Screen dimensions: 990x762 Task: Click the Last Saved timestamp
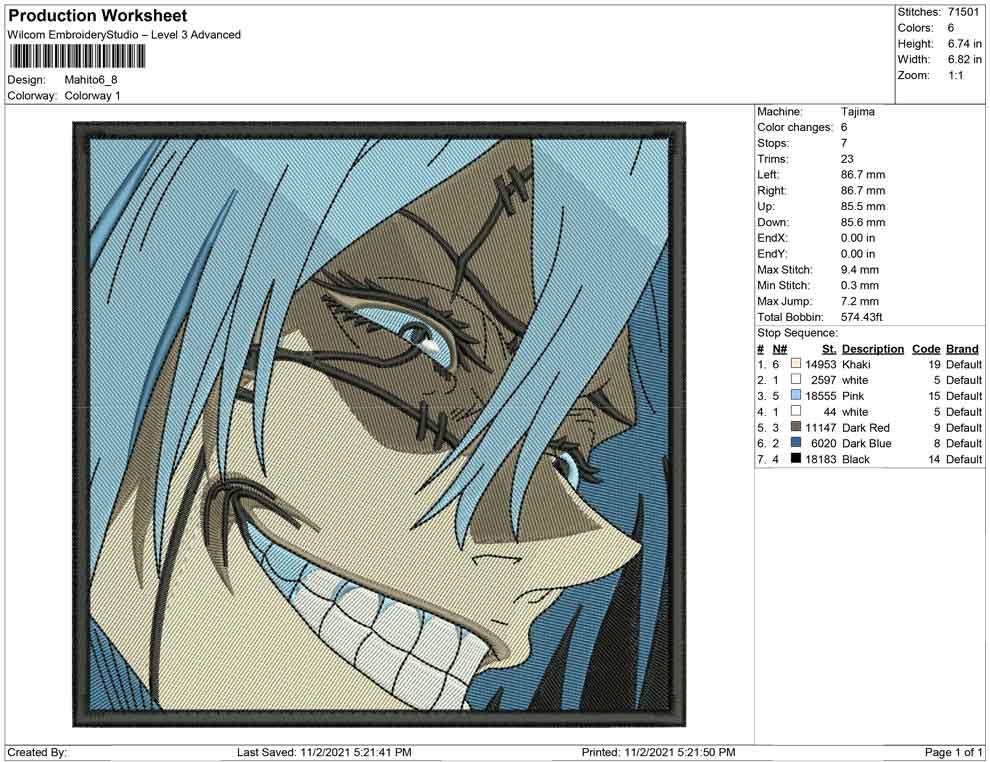(324, 752)
